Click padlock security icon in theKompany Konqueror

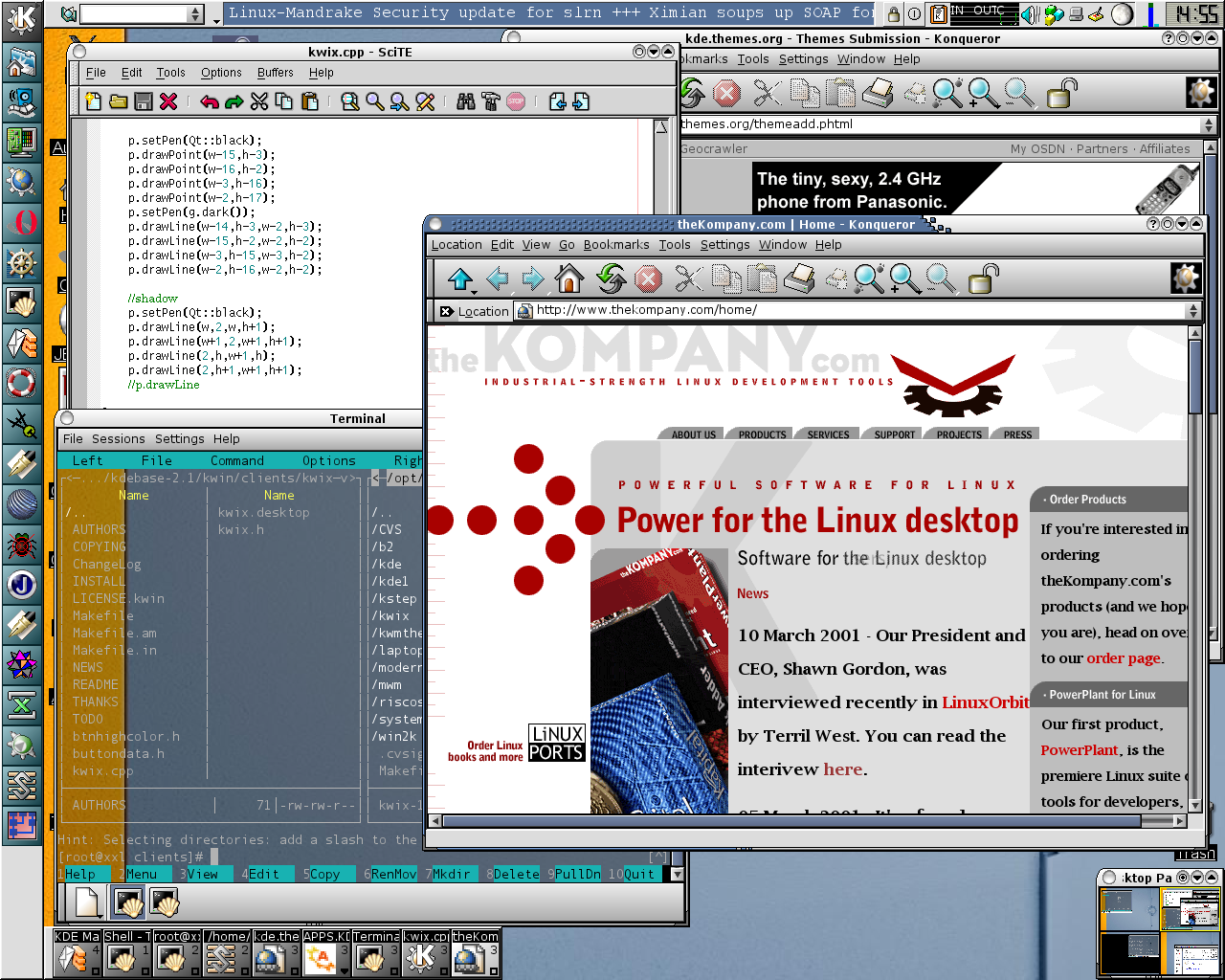tap(981, 279)
